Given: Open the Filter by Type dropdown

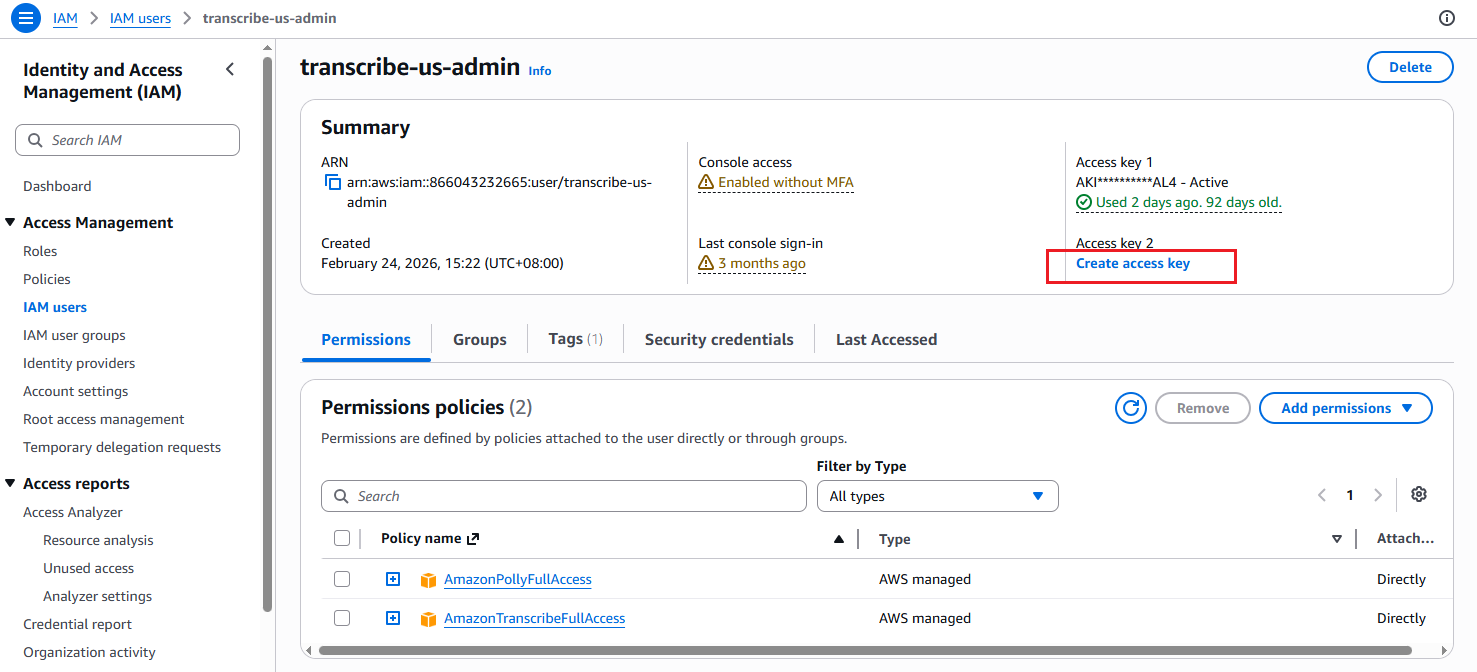Looking at the screenshot, I should click(938, 496).
